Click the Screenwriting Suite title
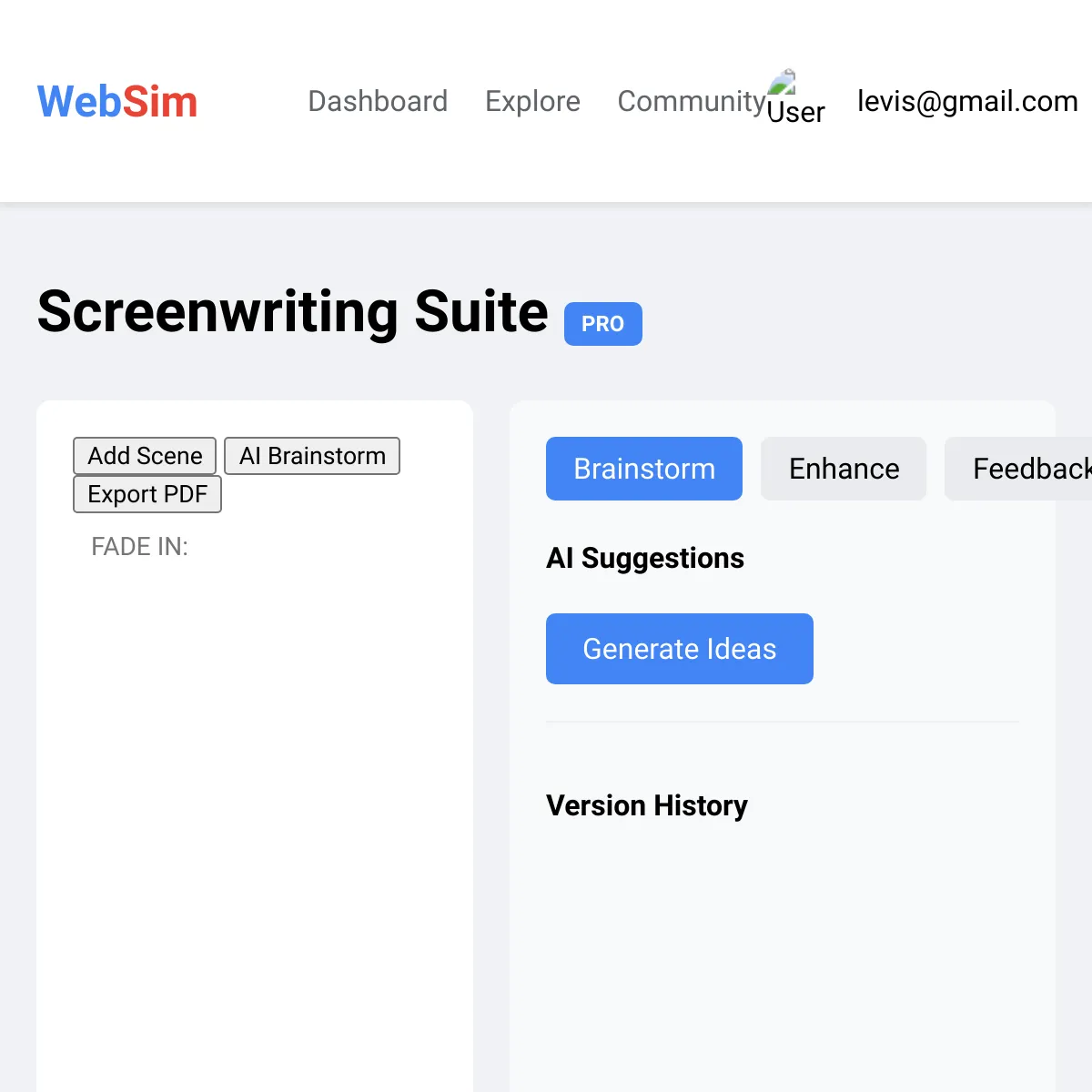The width and height of the screenshot is (1092, 1092). click(292, 311)
